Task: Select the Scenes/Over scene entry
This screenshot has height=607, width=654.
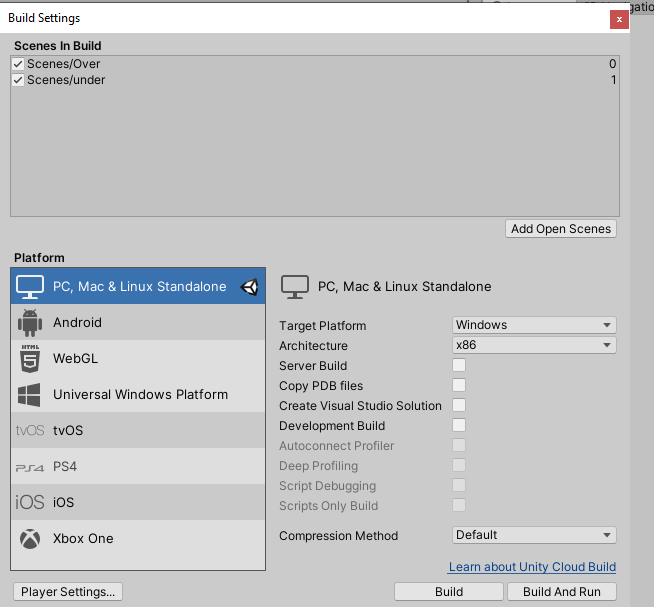Action: click(315, 64)
